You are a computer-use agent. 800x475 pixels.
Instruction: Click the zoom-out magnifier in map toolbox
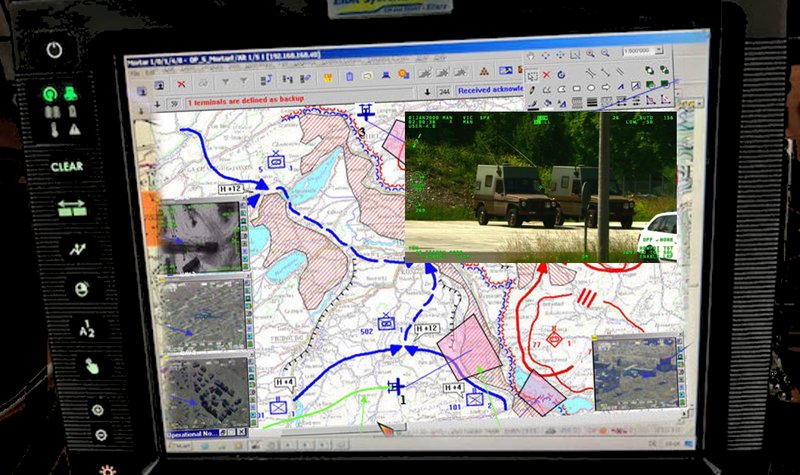click(605, 53)
